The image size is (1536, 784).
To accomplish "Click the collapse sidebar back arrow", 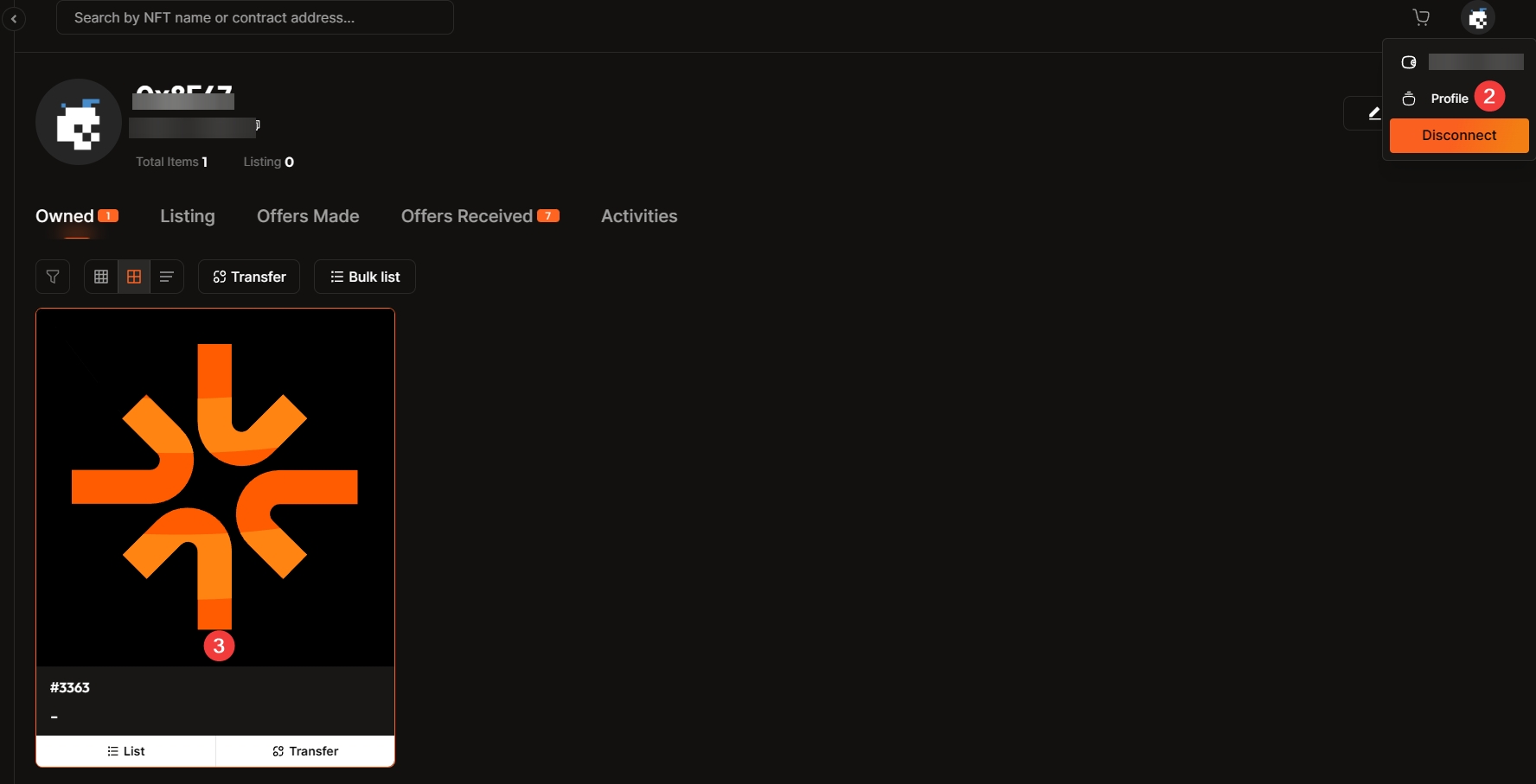I will (14, 18).
